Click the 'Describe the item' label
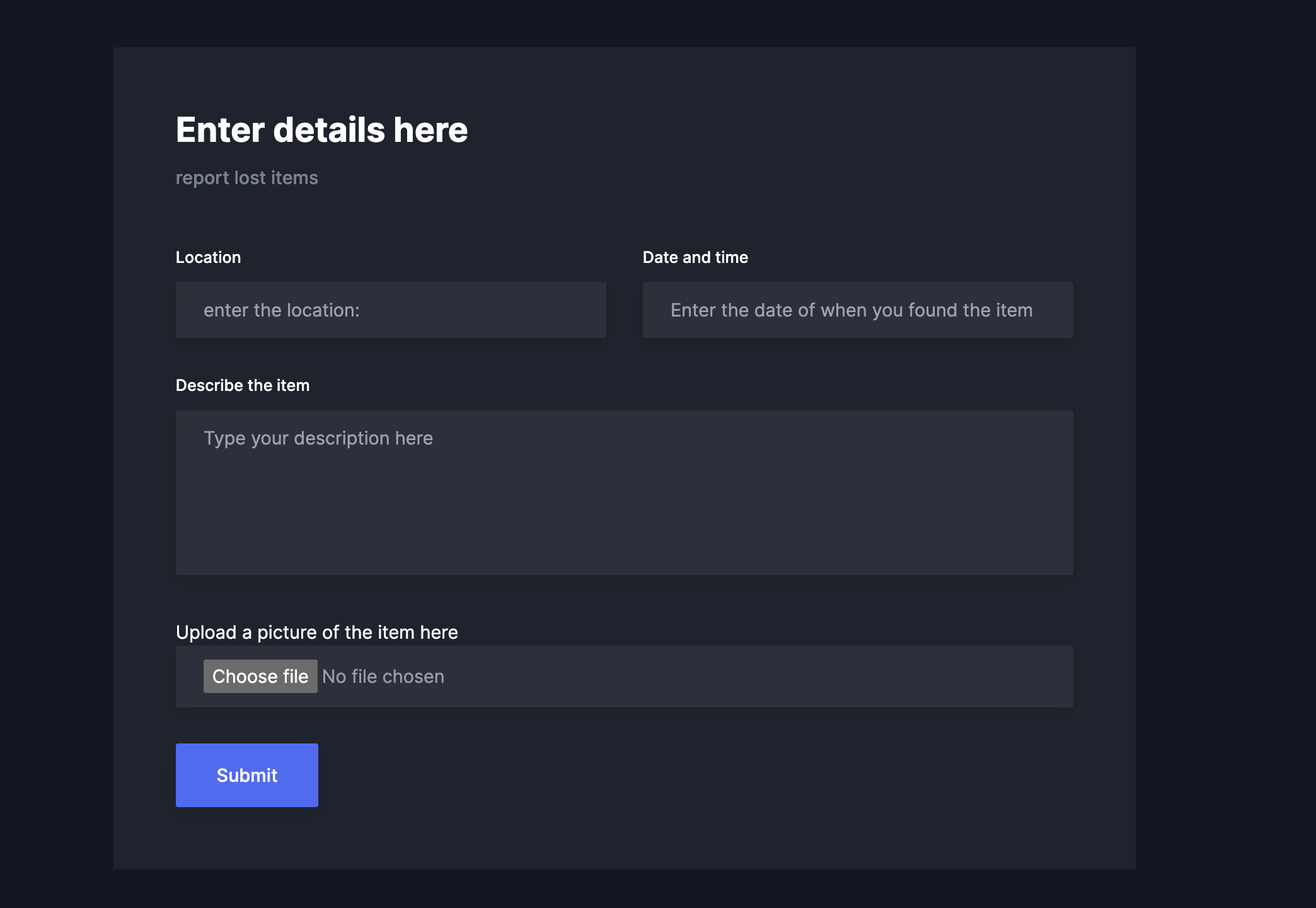Viewport: 1316px width, 908px height. coord(242,385)
